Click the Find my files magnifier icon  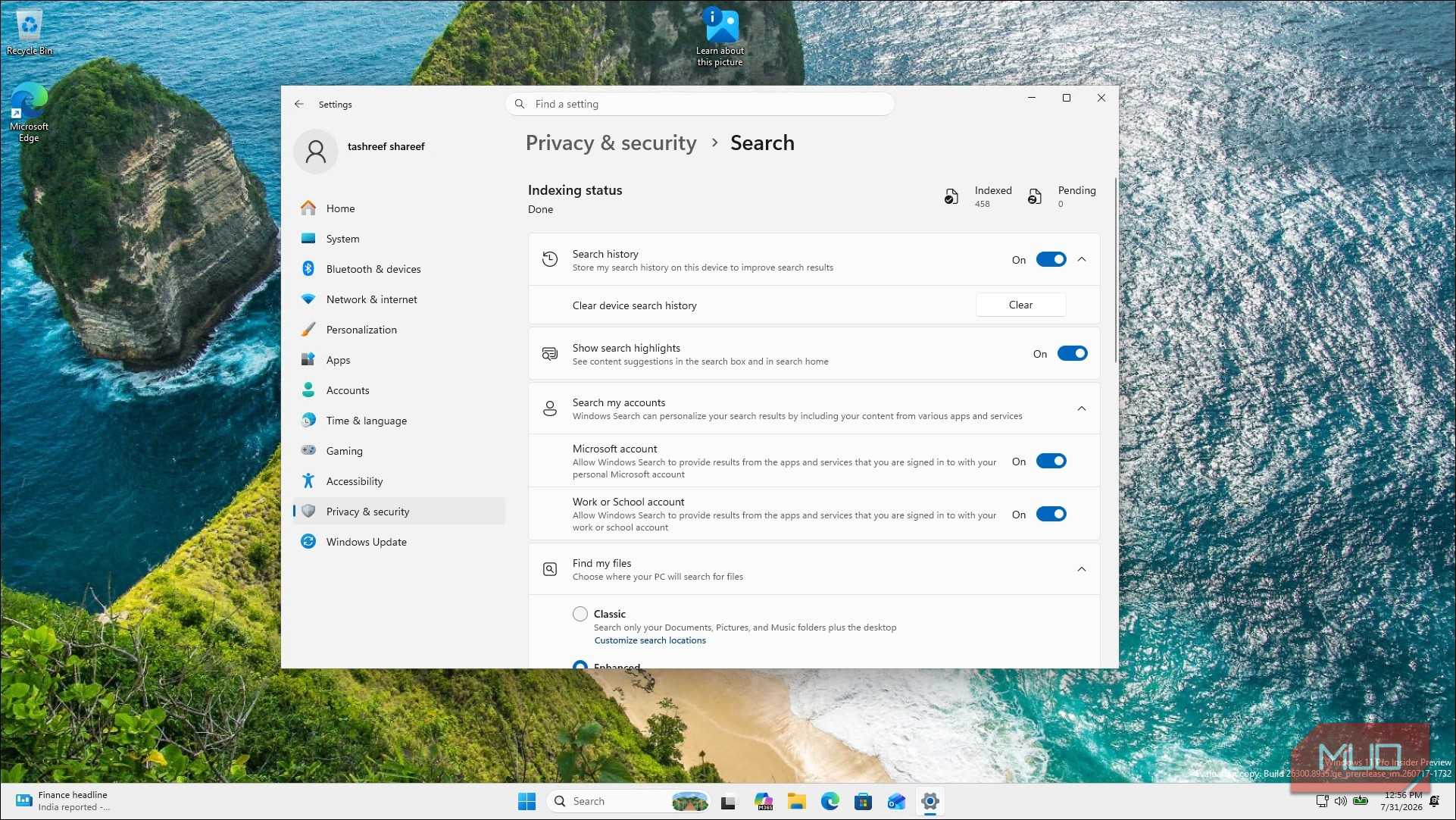click(550, 569)
